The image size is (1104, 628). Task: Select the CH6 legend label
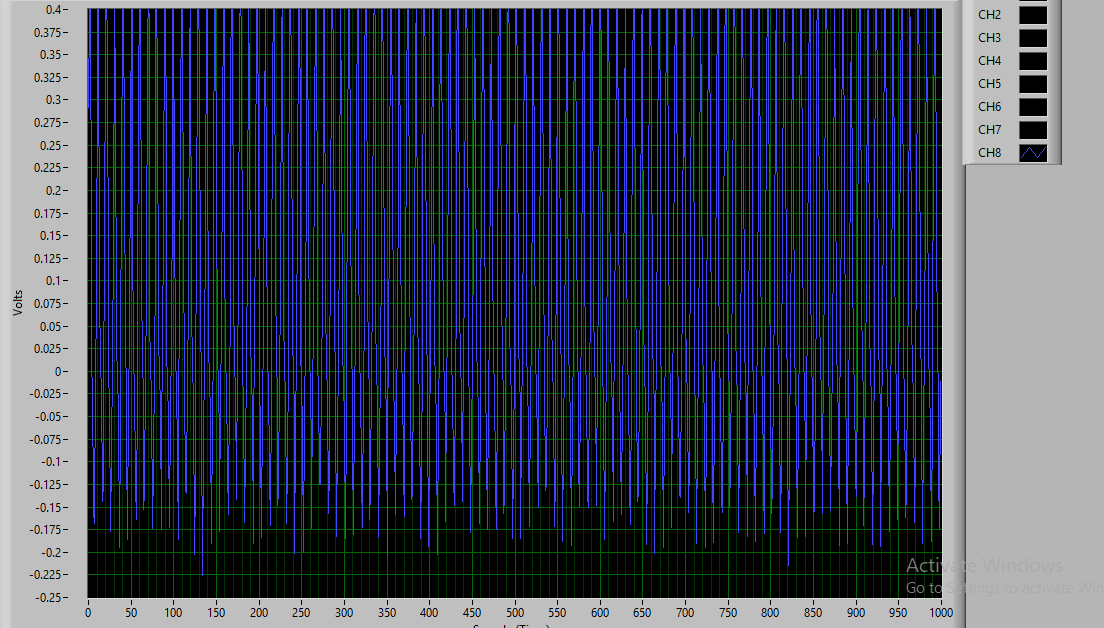989,107
